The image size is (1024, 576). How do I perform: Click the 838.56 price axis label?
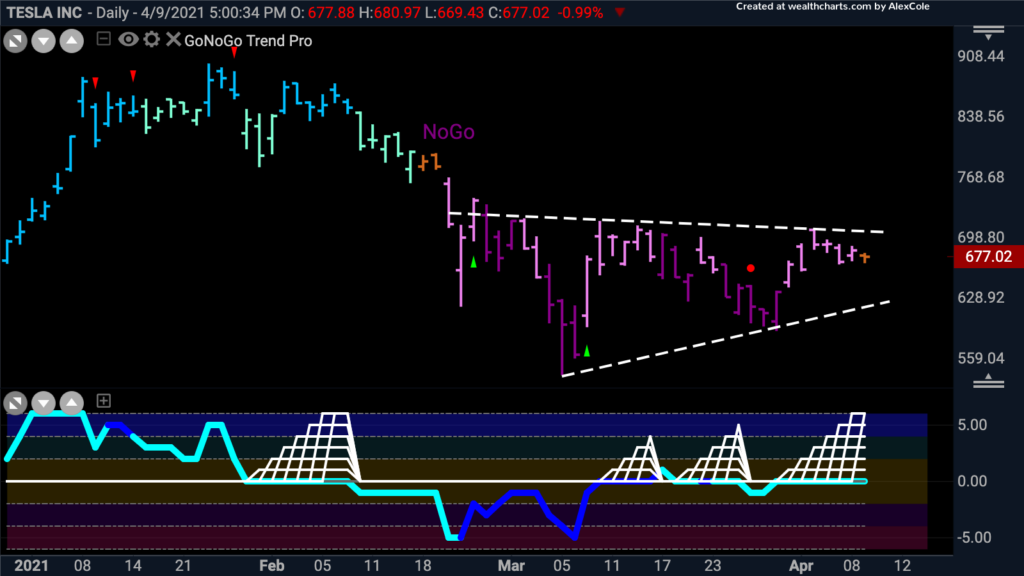(x=980, y=117)
